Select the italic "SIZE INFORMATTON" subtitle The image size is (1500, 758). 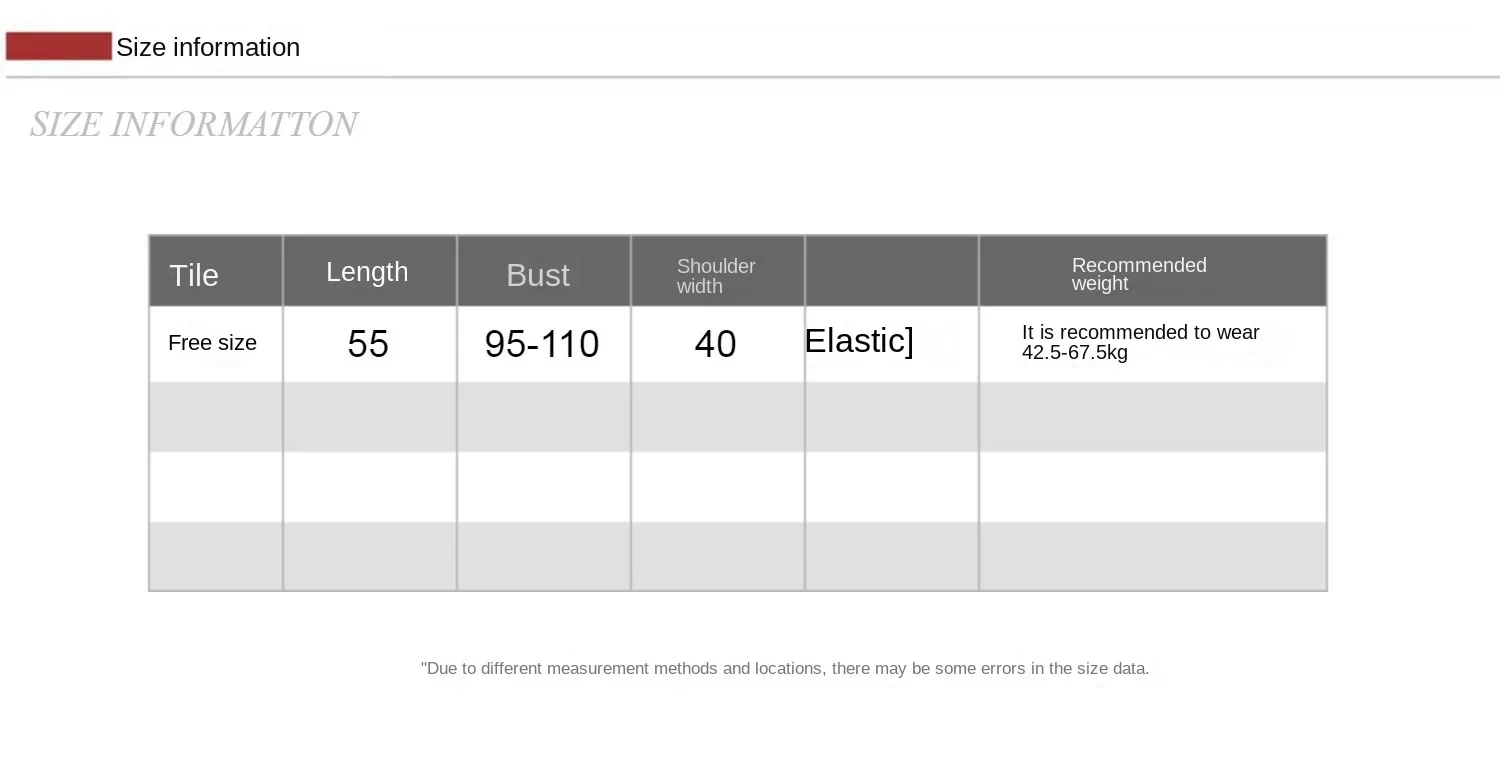194,124
